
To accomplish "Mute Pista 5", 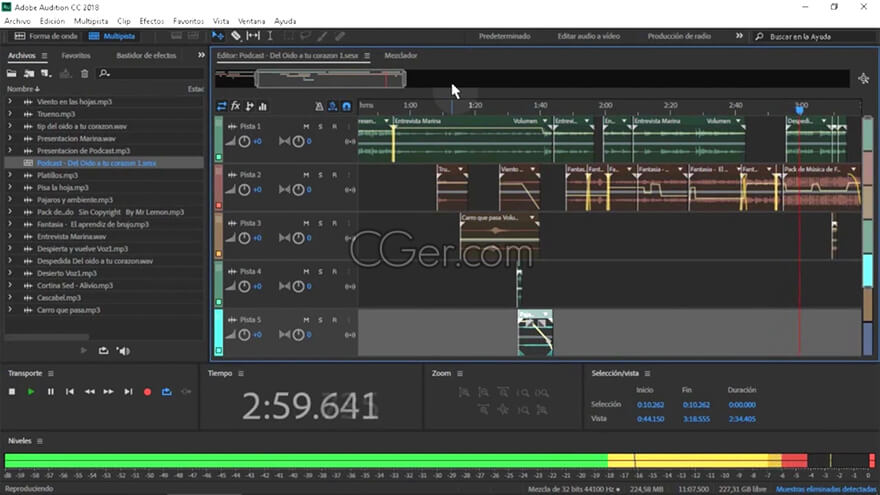I will (306, 320).
